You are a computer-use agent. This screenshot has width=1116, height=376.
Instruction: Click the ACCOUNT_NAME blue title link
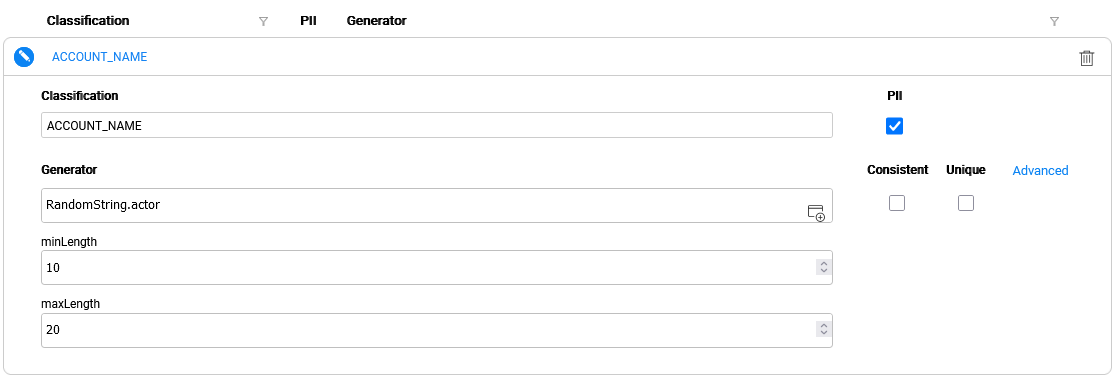click(x=100, y=57)
